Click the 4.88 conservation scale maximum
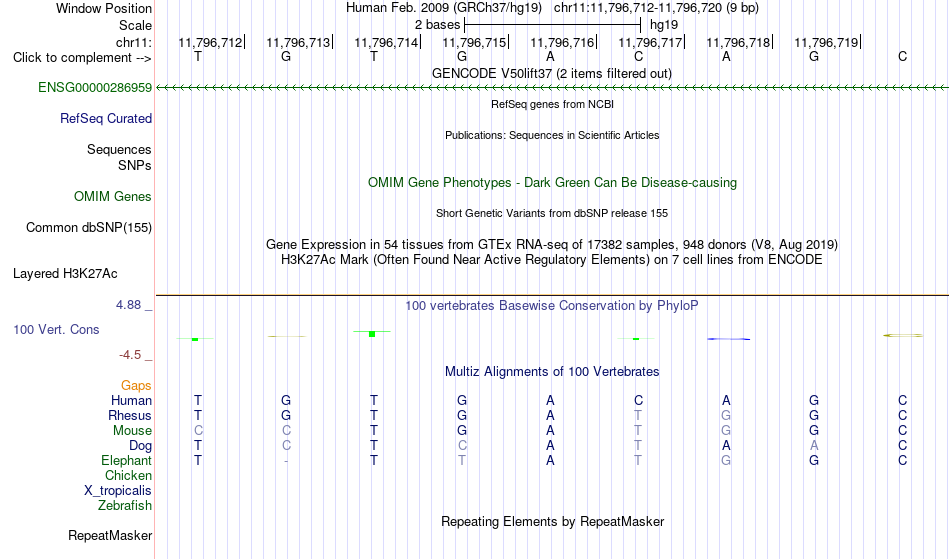 coord(128,305)
